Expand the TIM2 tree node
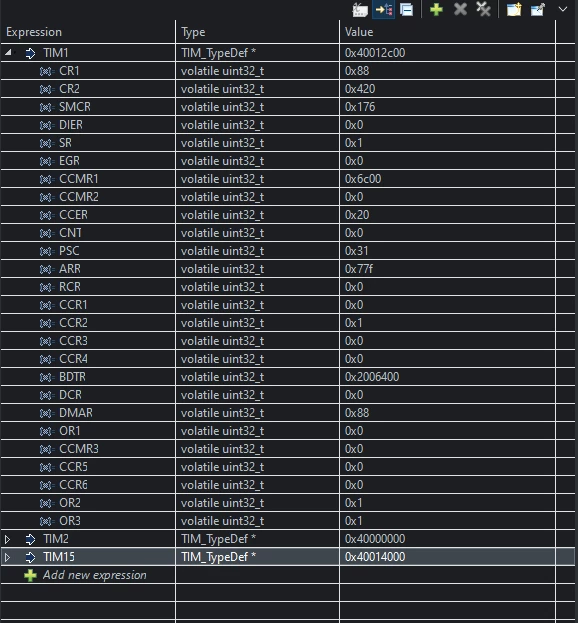The image size is (578, 623). pos(7,539)
